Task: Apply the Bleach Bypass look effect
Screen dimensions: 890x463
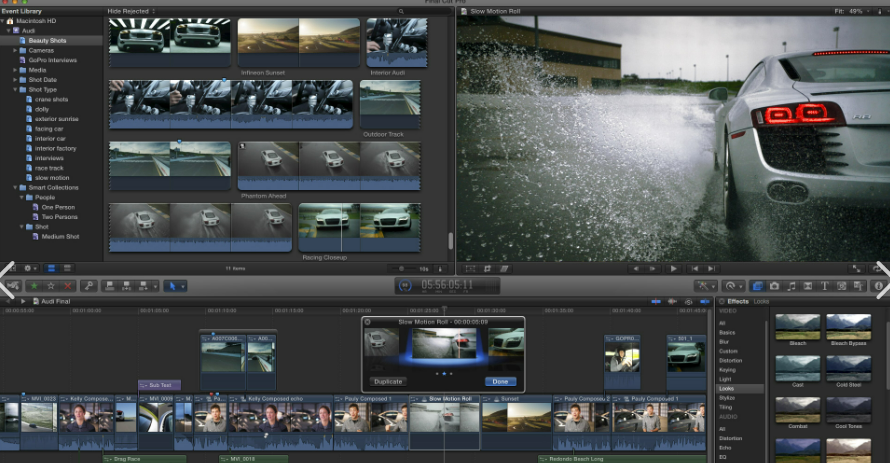Action: (x=849, y=330)
